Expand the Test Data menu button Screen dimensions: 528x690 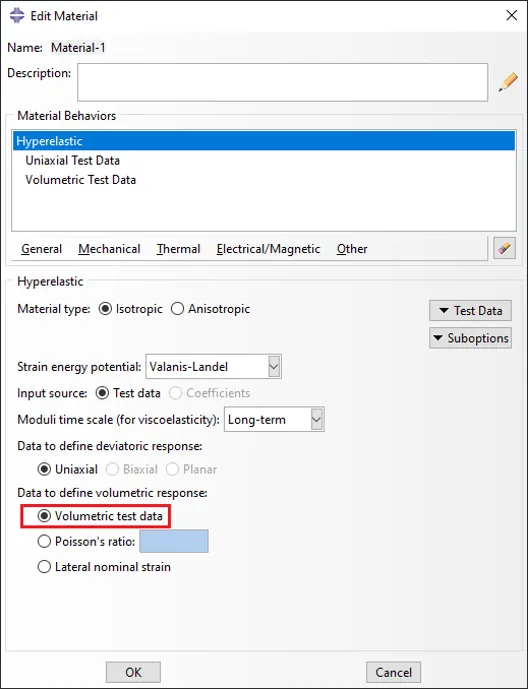(470, 311)
